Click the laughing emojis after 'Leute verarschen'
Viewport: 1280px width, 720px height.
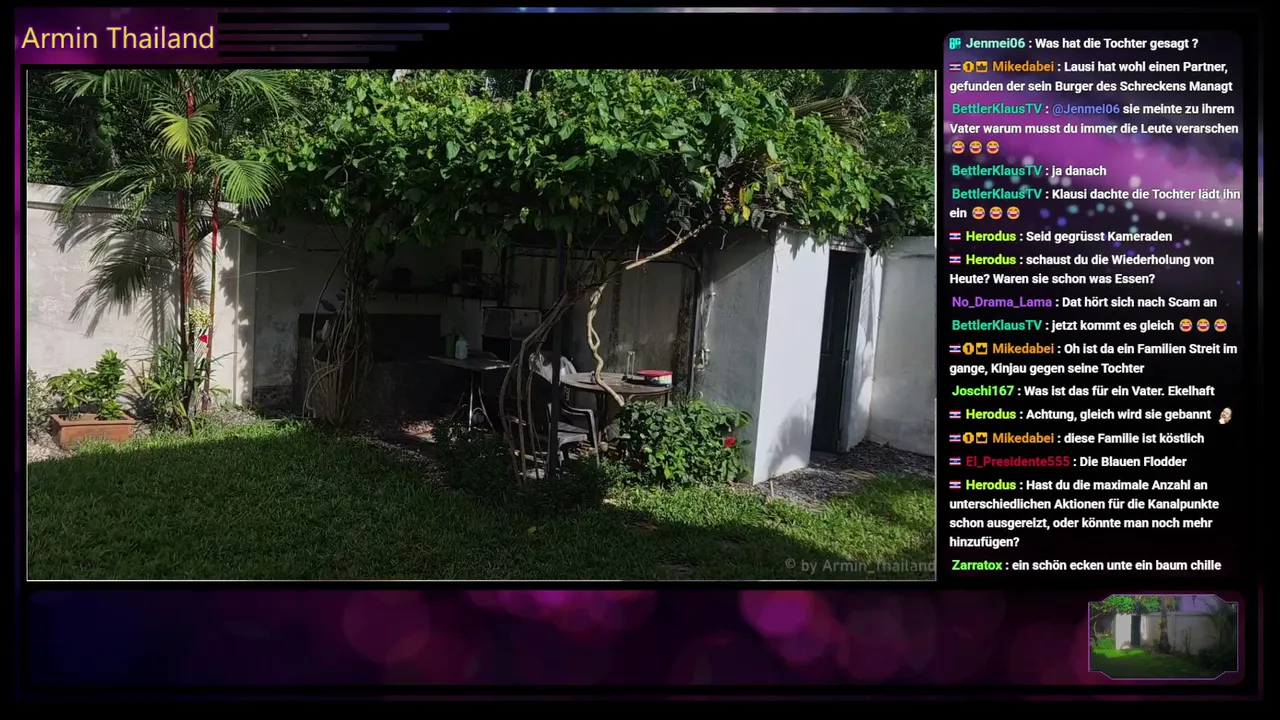pyautogui.click(x=975, y=147)
